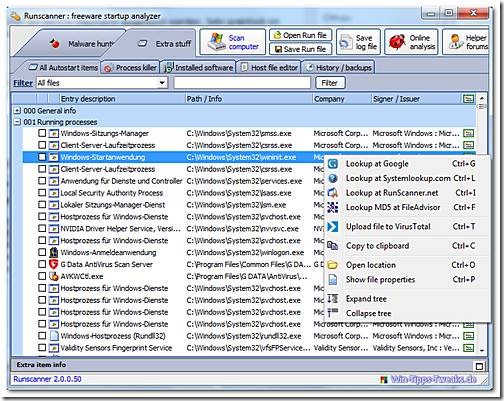Image resolution: width=504 pixels, height=401 pixels.
Task: Click the VirusTotal upload icon
Action: 333,227
